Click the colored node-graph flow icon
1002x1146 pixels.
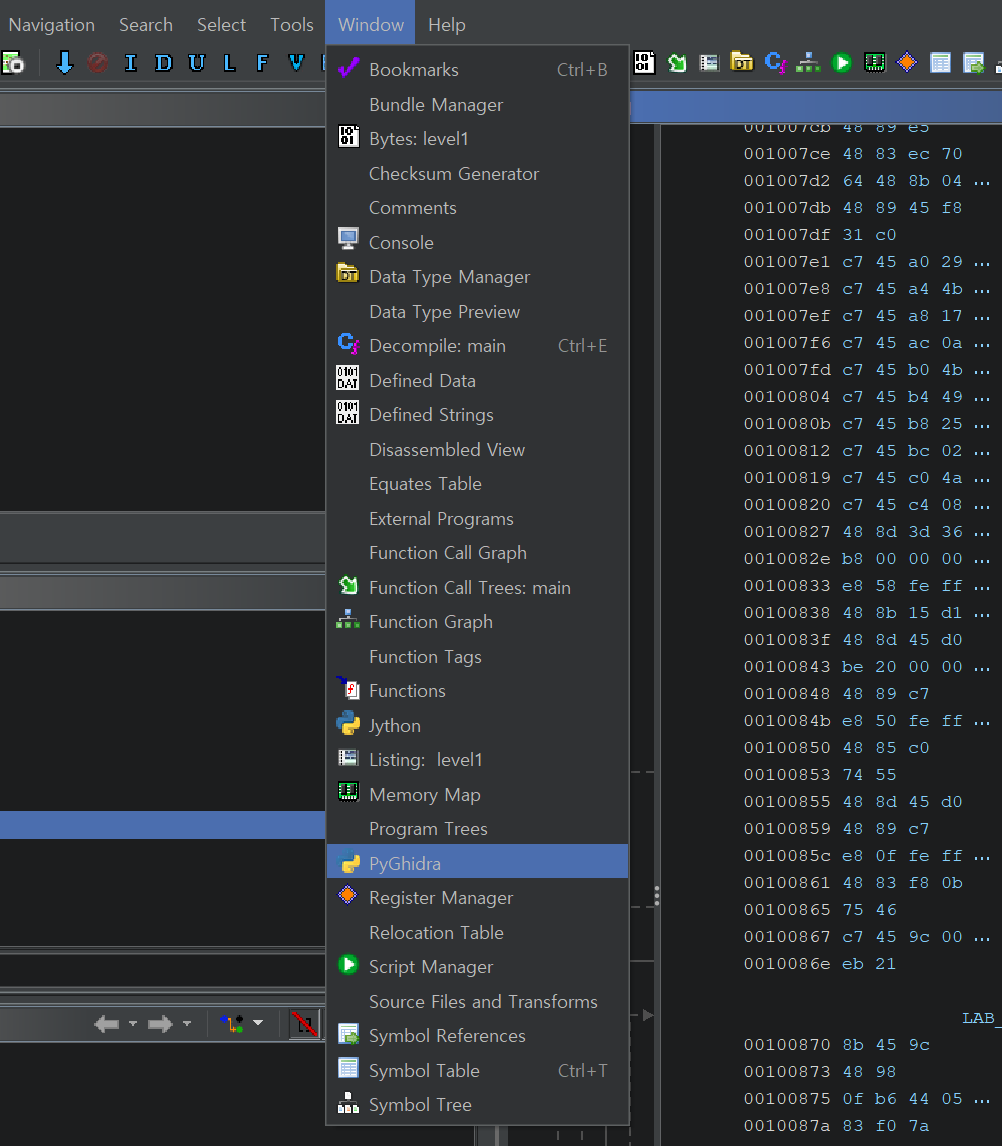pyautogui.click(x=232, y=1023)
